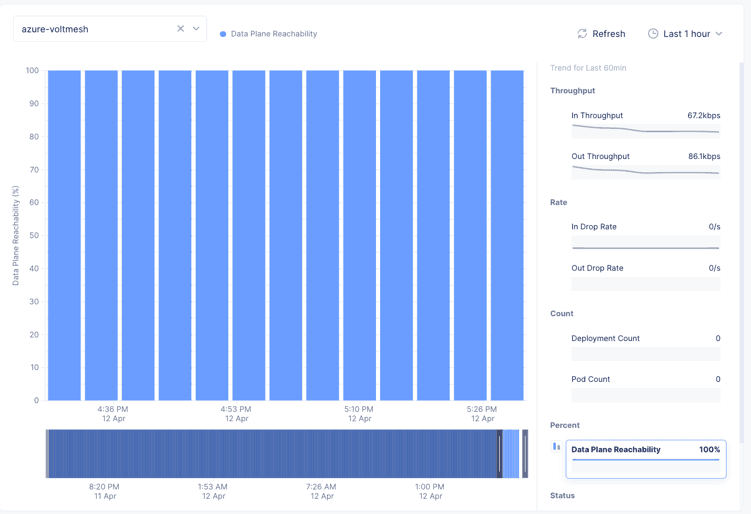Click the clock icon for time range

[x=653, y=34]
